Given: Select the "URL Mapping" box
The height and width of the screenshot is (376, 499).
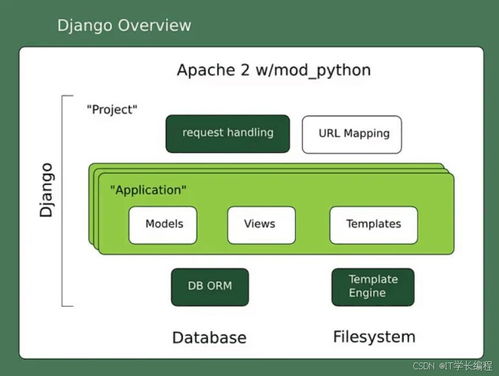Looking at the screenshot, I should (x=352, y=134).
